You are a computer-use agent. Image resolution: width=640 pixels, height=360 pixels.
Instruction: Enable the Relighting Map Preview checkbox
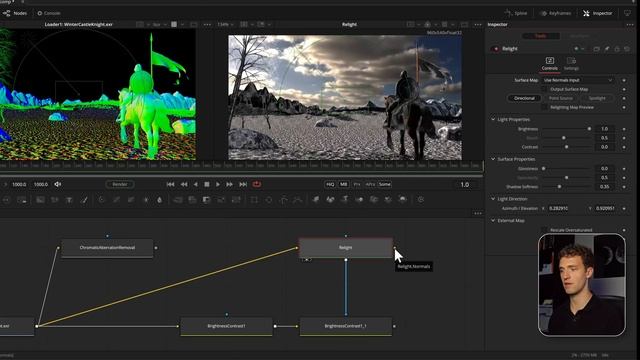coord(544,107)
